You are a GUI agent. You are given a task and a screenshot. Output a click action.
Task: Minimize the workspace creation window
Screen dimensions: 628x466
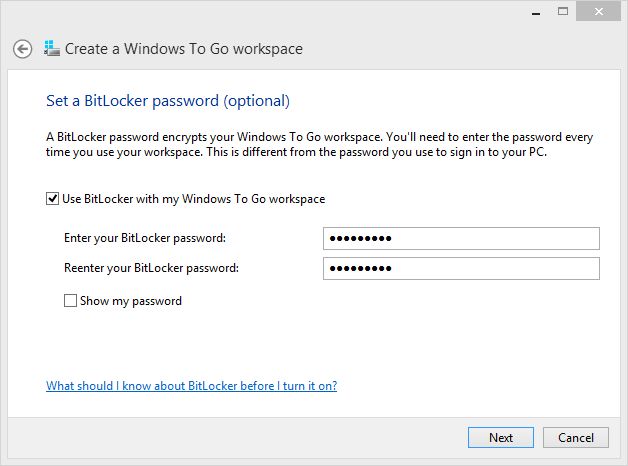tap(536, 12)
